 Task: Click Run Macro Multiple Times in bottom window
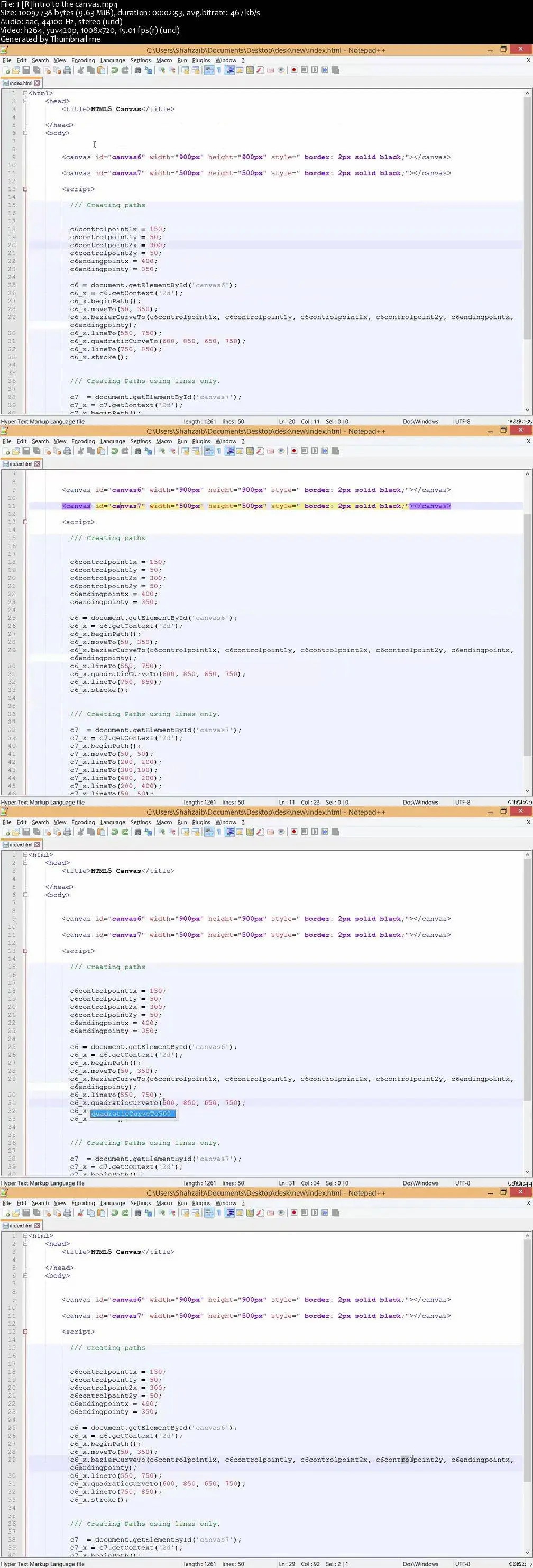pos(324,1213)
